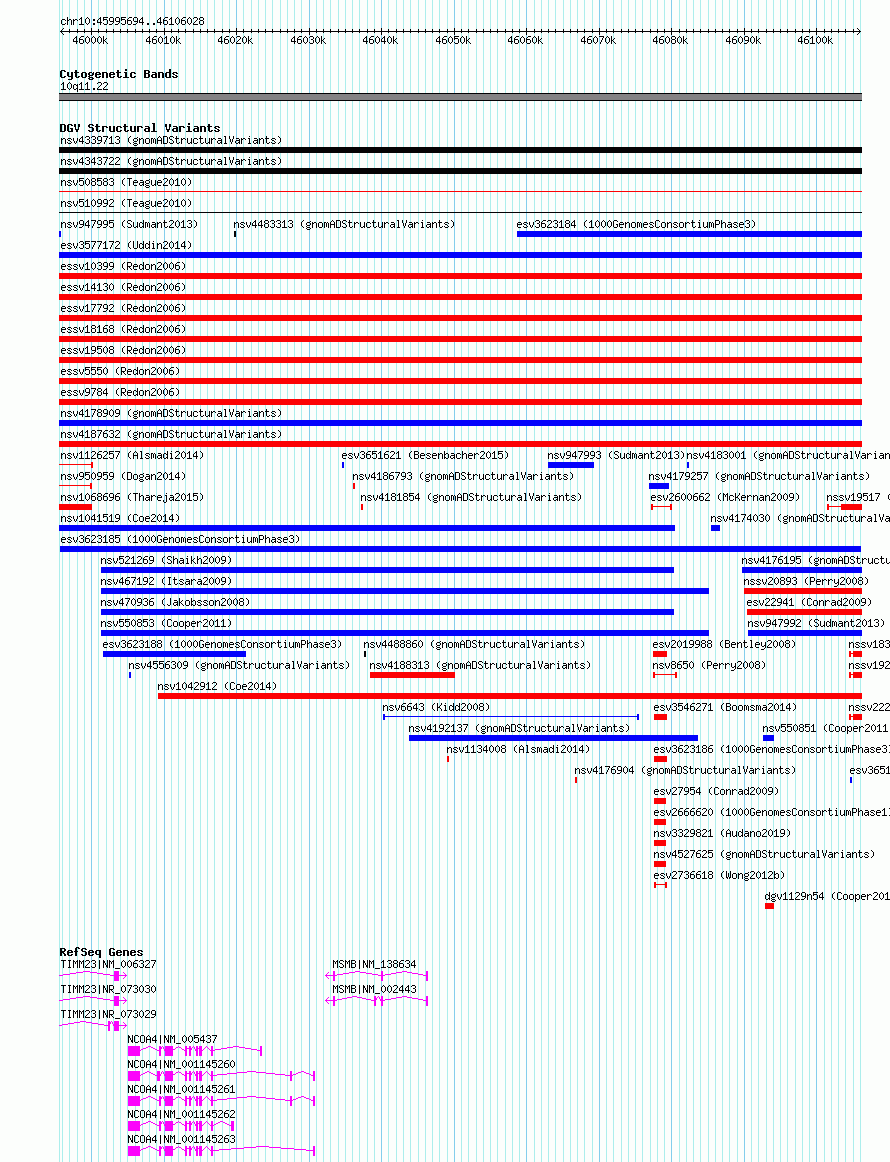Select the essv17792 Redon2006 label
890x1162 pixels.
coord(123,308)
